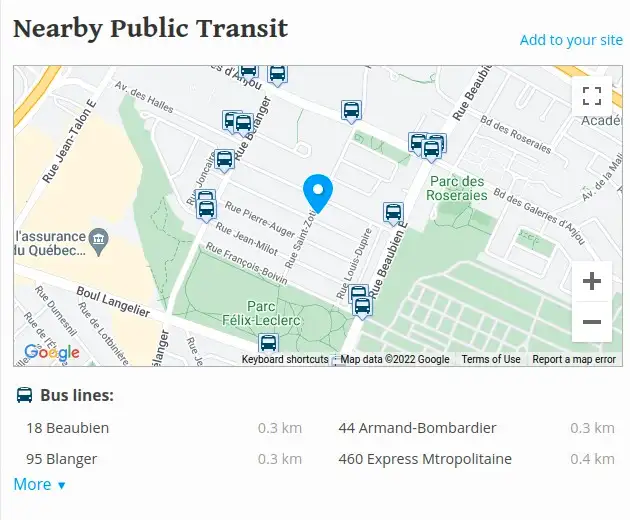Click Report a map error
The height and width of the screenshot is (520, 630).
pyautogui.click(x=574, y=359)
